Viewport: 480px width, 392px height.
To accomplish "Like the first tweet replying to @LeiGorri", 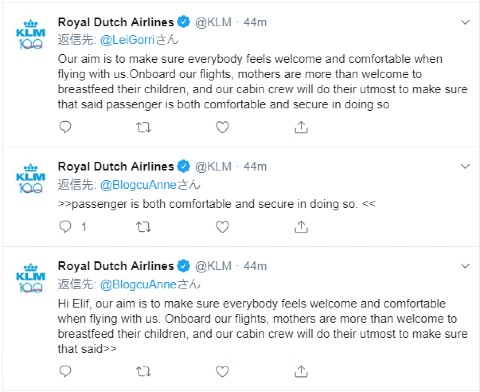I will (222, 127).
